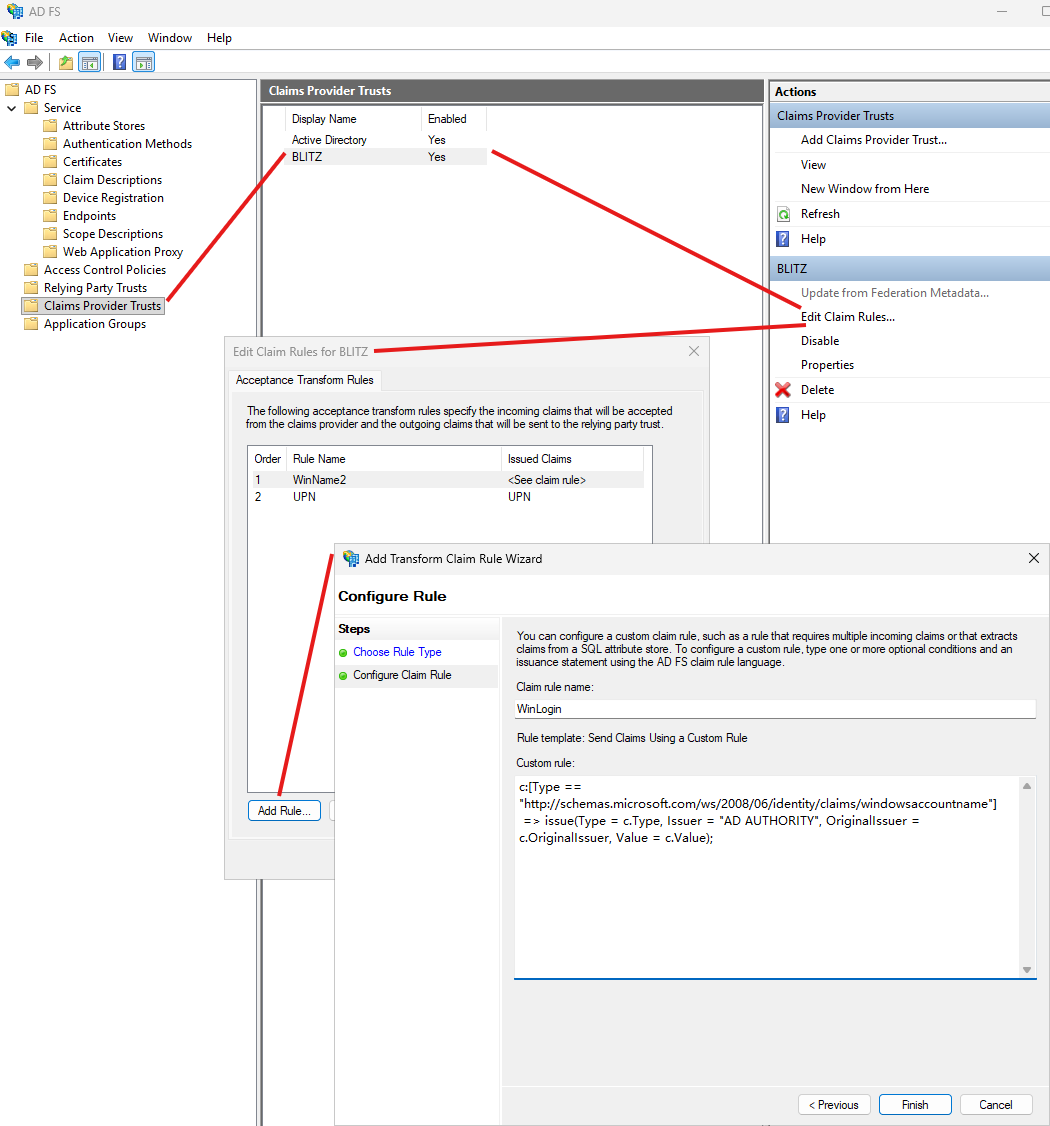The image size is (1050, 1126).
Task: Open the Action menu
Action: coord(76,38)
